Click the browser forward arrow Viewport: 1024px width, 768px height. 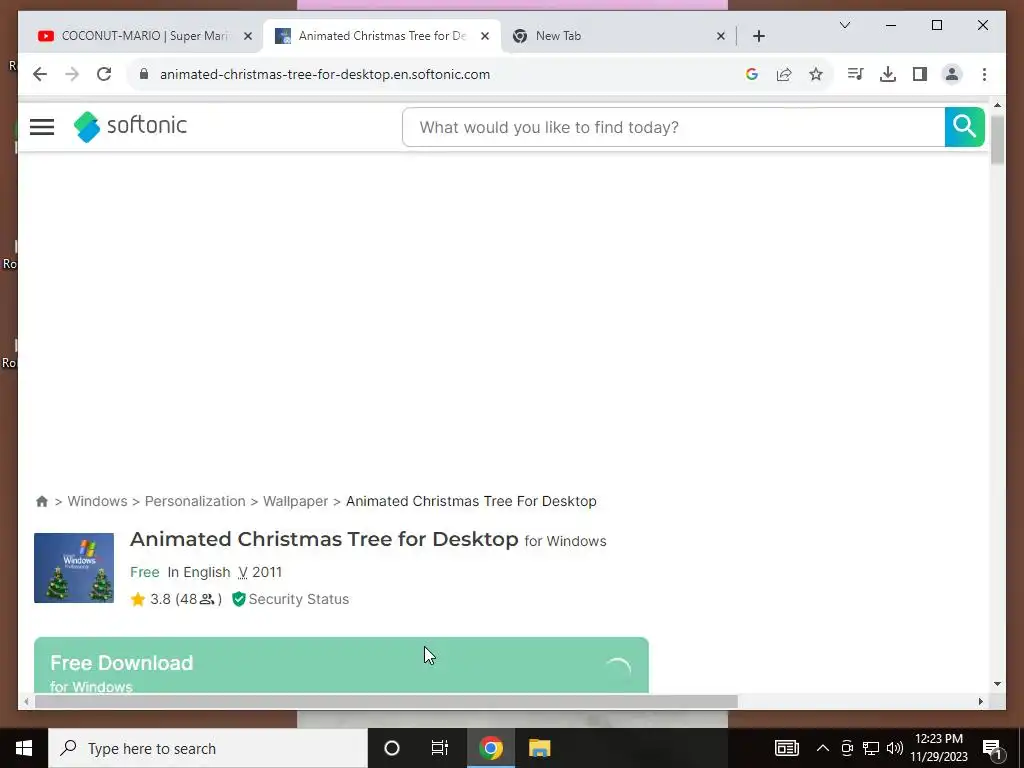72,74
